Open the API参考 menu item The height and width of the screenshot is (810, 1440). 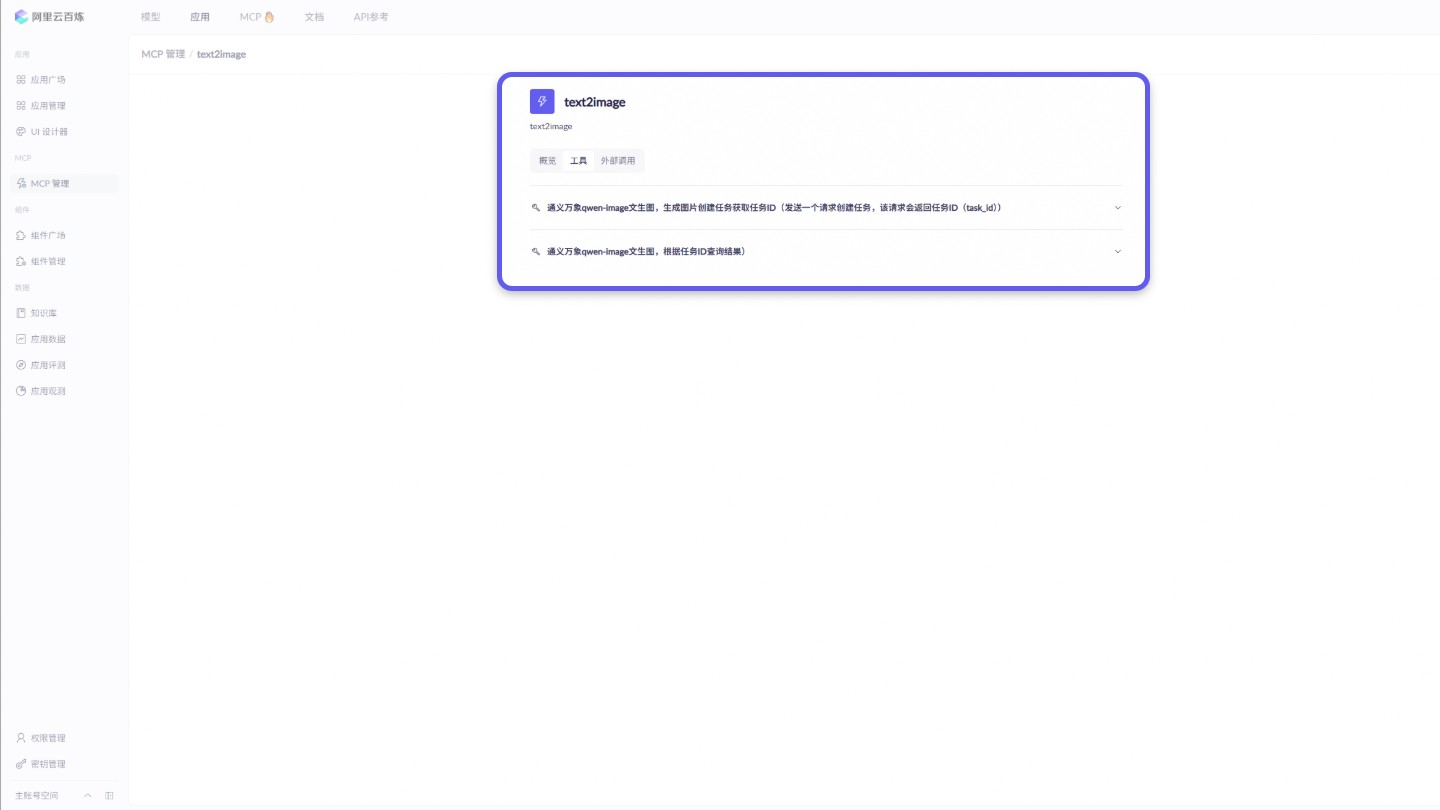370,16
